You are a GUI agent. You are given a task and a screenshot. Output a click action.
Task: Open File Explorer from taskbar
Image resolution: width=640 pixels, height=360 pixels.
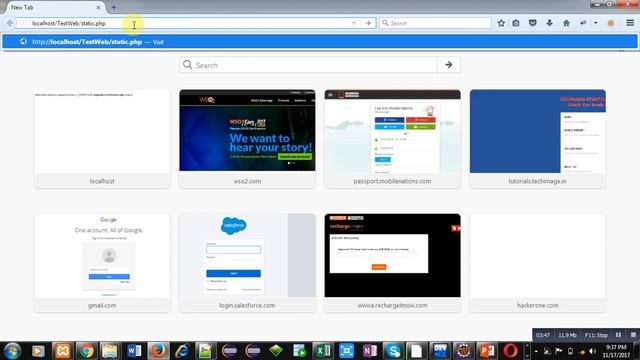[x=109, y=351]
